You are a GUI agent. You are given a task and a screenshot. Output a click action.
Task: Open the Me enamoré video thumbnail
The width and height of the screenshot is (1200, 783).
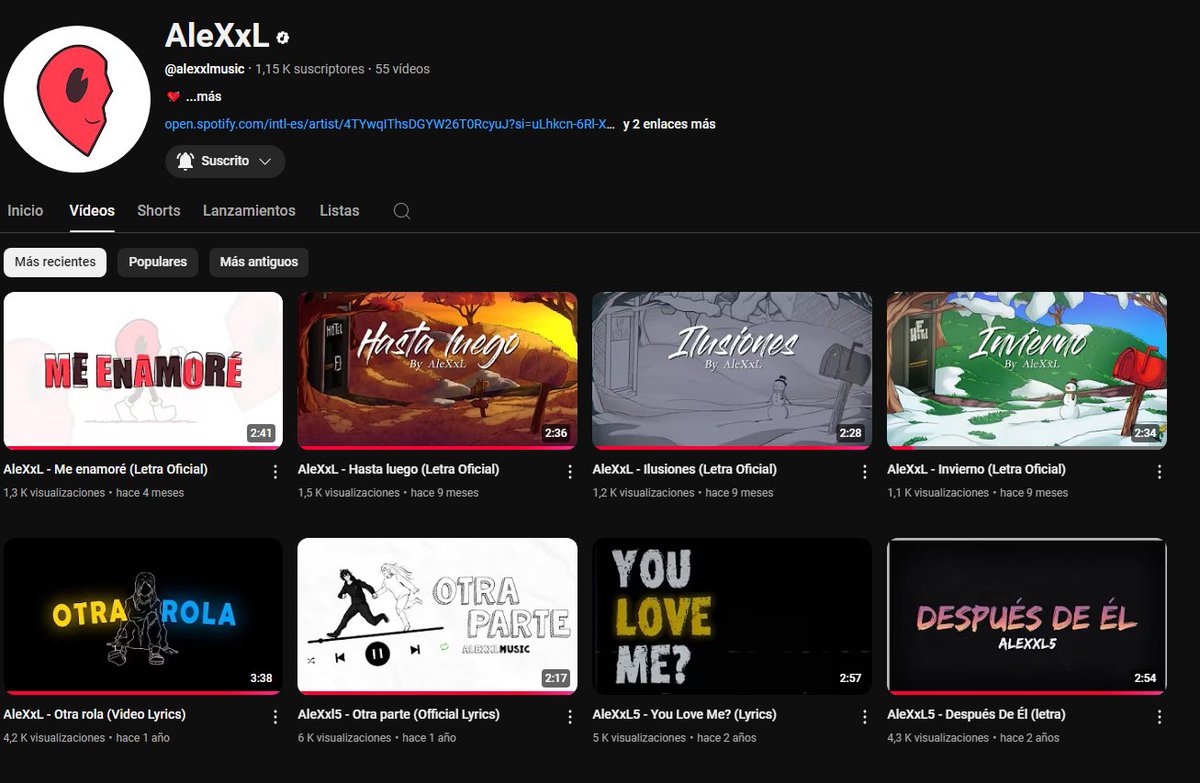pyautogui.click(x=143, y=370)
